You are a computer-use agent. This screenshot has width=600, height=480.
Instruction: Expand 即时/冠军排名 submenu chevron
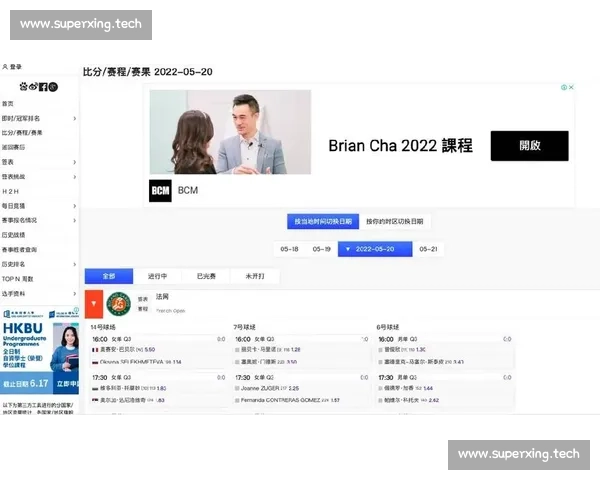point(75,119)
